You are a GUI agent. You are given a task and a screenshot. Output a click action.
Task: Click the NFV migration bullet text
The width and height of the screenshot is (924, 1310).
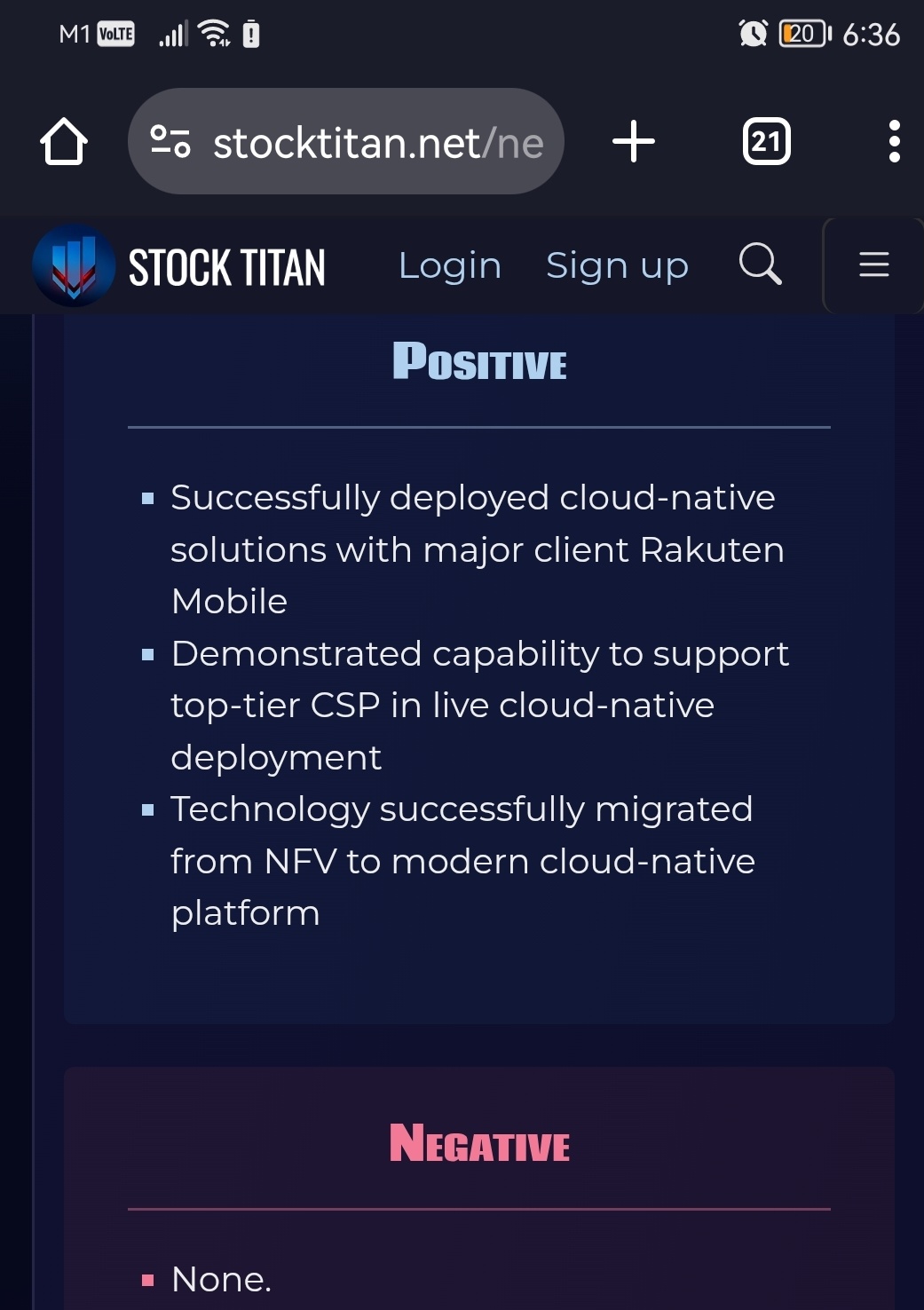(x=463, y=861)
